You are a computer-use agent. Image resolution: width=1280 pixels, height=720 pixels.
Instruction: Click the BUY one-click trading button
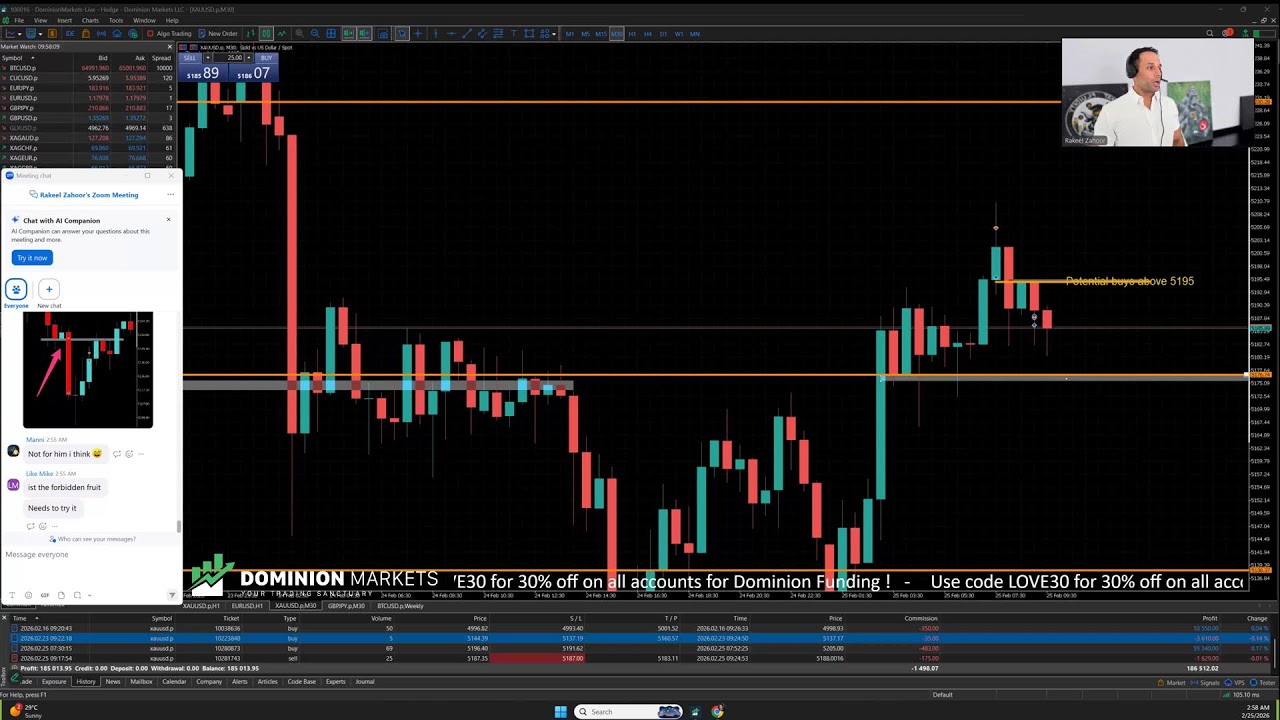[266, 58]
